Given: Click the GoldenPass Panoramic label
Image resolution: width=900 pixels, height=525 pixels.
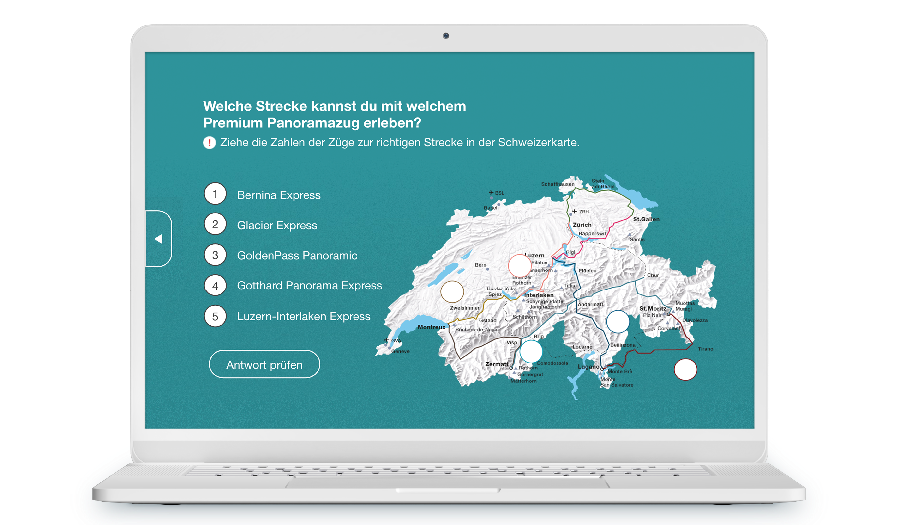Looking at the screenshot, I should [x=297, y=255].
